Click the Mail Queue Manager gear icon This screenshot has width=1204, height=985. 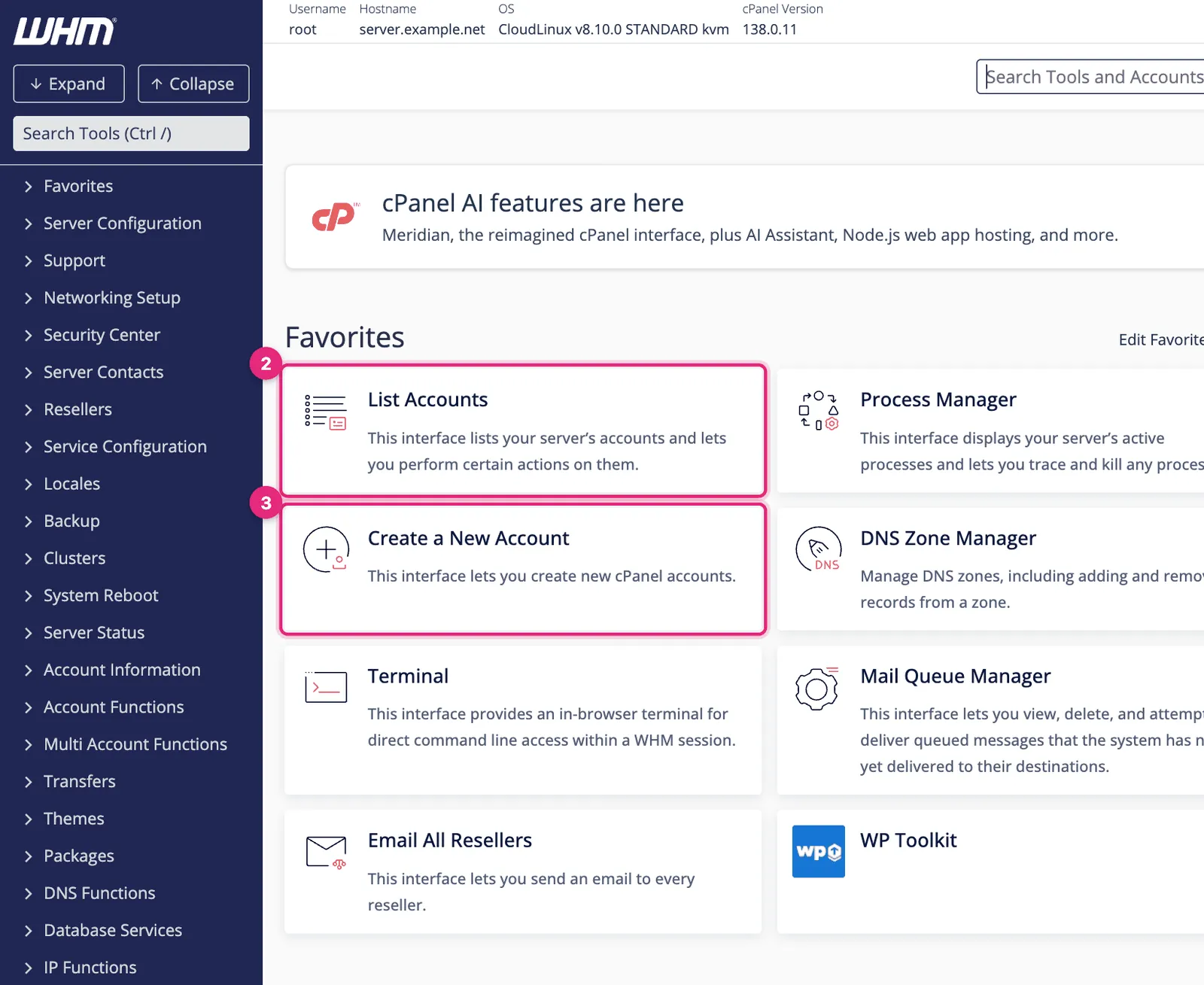tap(817, 688)
